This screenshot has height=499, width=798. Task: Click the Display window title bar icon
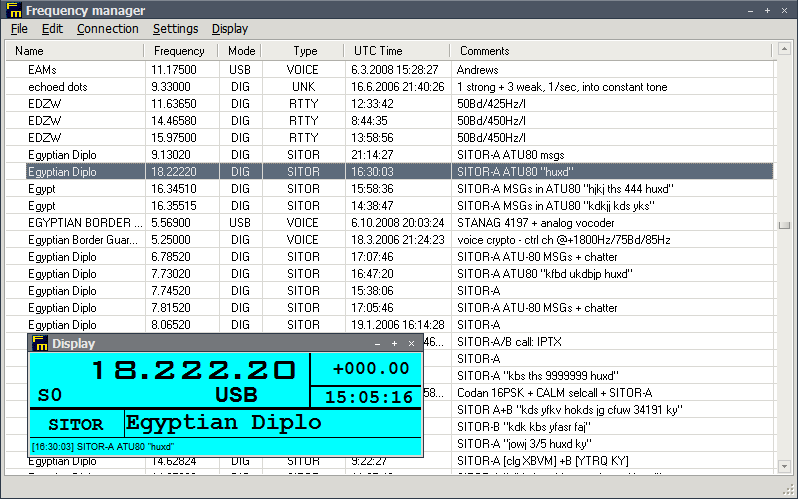[40, 343]
